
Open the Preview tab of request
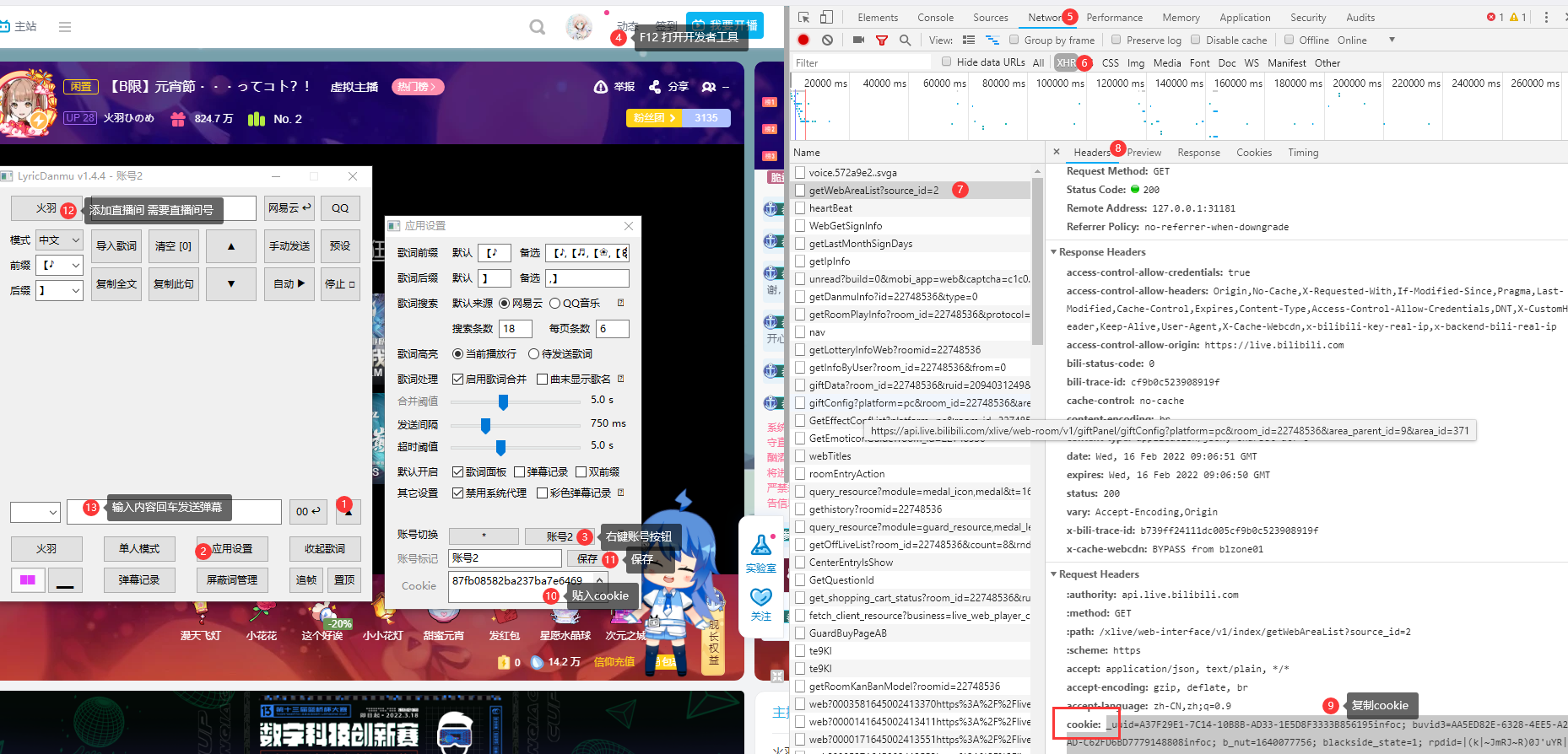(x=1144, y=153)
